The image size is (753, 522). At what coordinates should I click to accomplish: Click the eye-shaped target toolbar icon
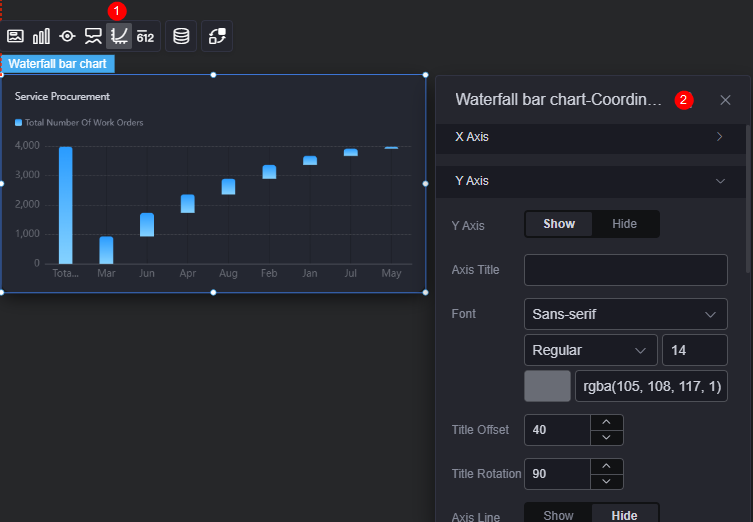[67, 36]
